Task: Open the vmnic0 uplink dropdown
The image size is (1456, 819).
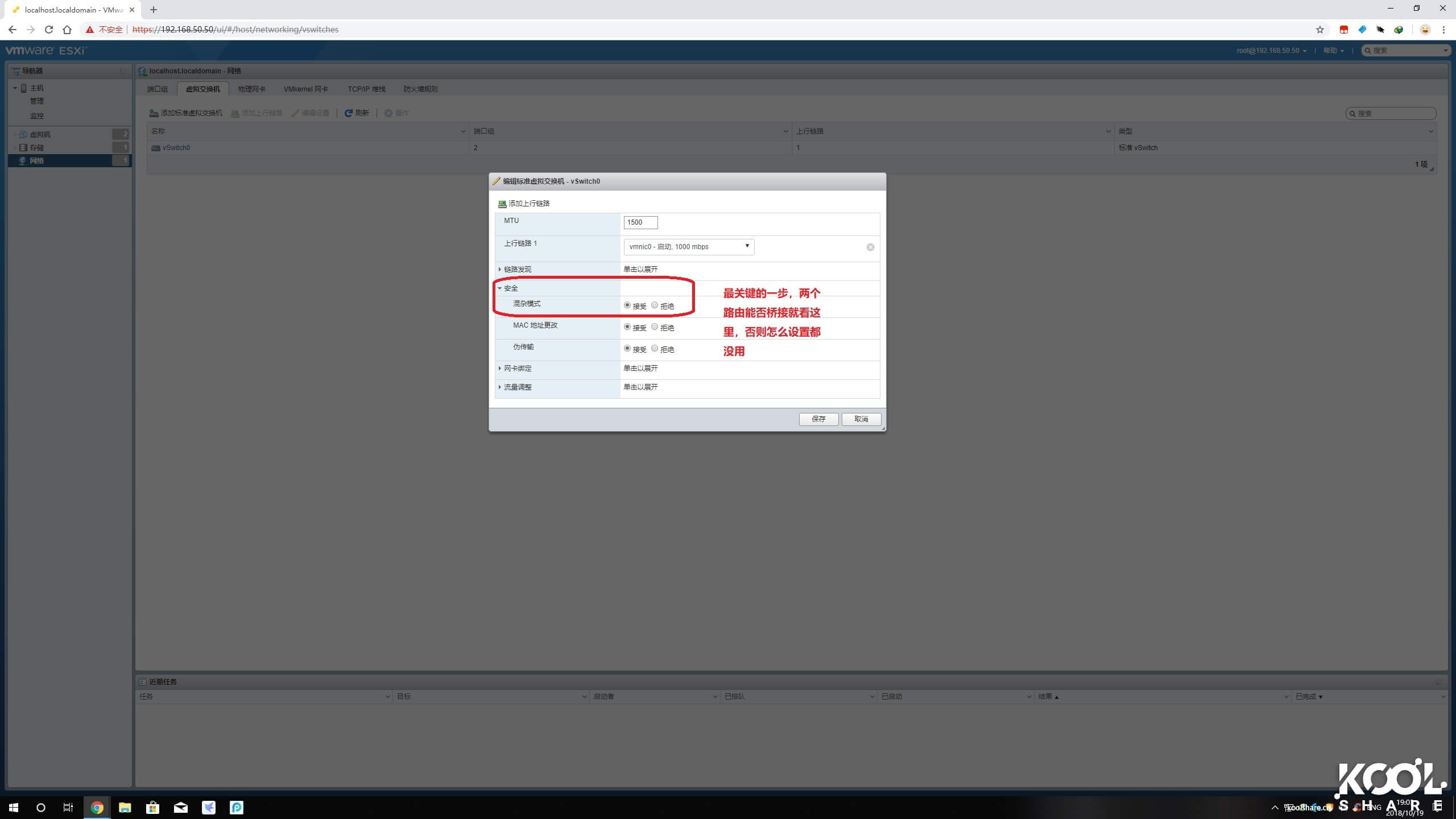Action: (746, 246)
